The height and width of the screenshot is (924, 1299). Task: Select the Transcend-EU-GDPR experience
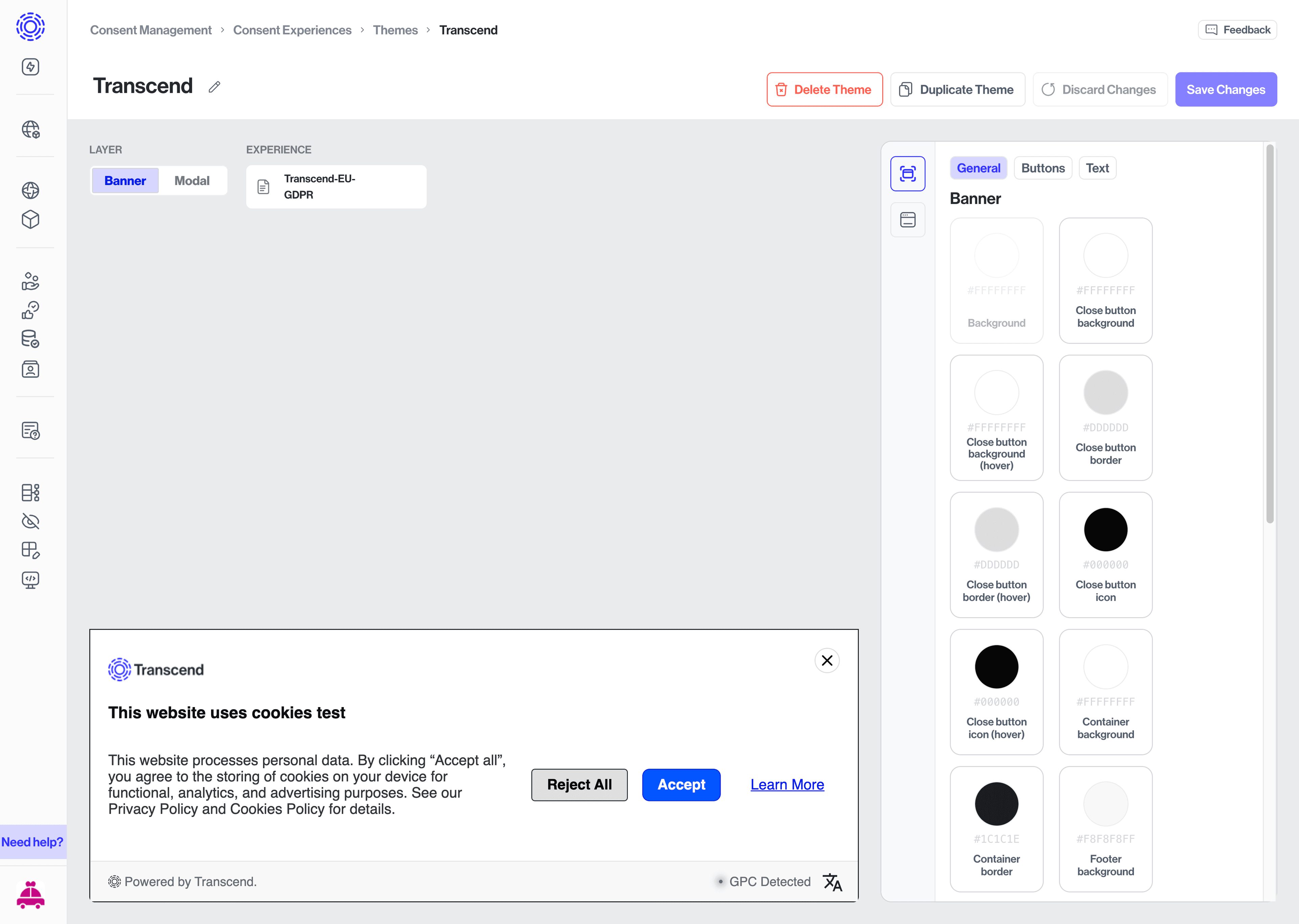(336, 187)
